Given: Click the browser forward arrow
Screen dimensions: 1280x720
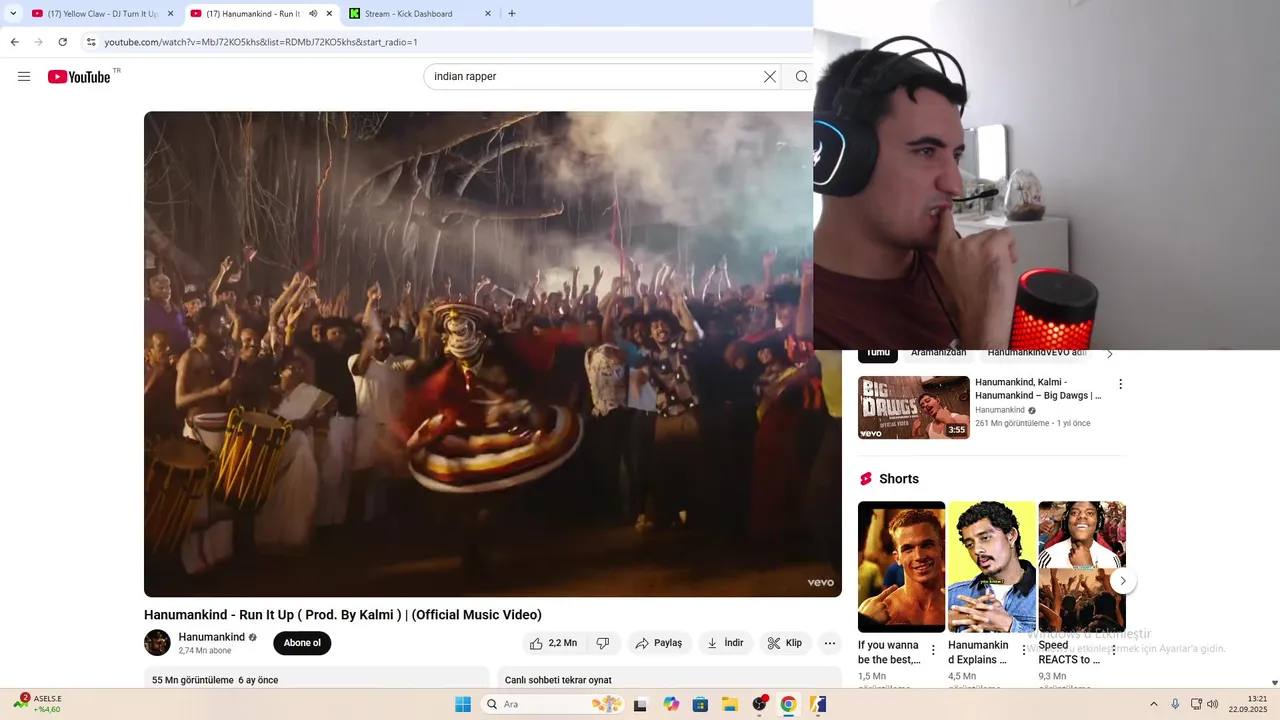Looking at the screenshot, I should (38, 42).
